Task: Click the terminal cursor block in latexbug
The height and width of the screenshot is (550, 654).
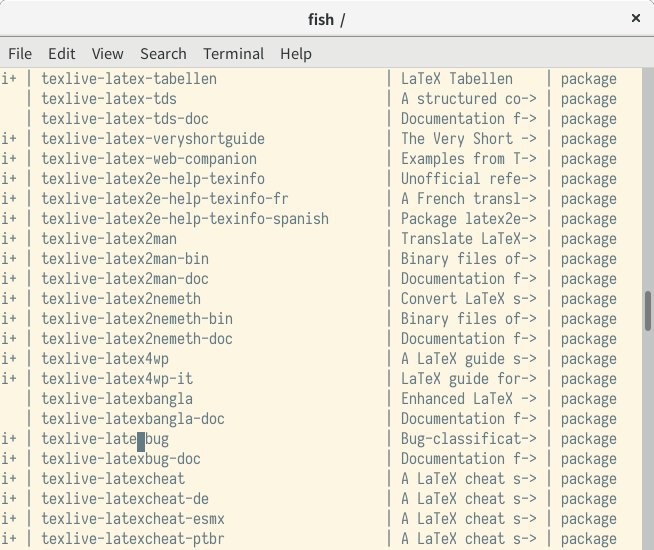Action: (x=141, y=442)
